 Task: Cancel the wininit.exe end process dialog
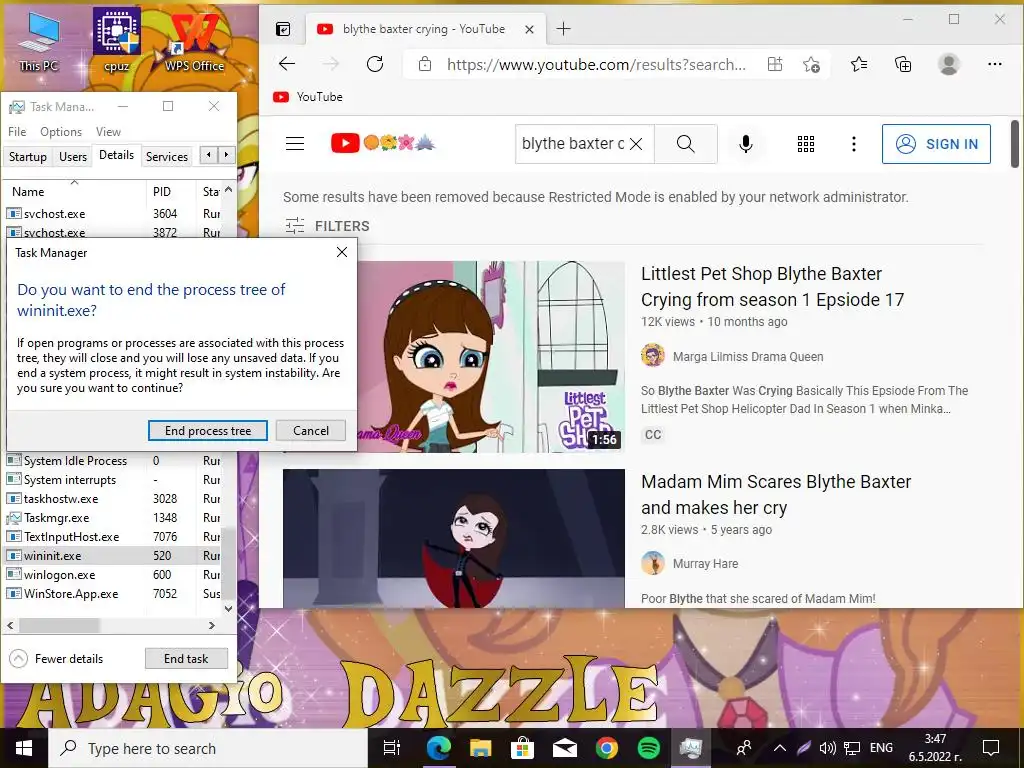point(310,430)
